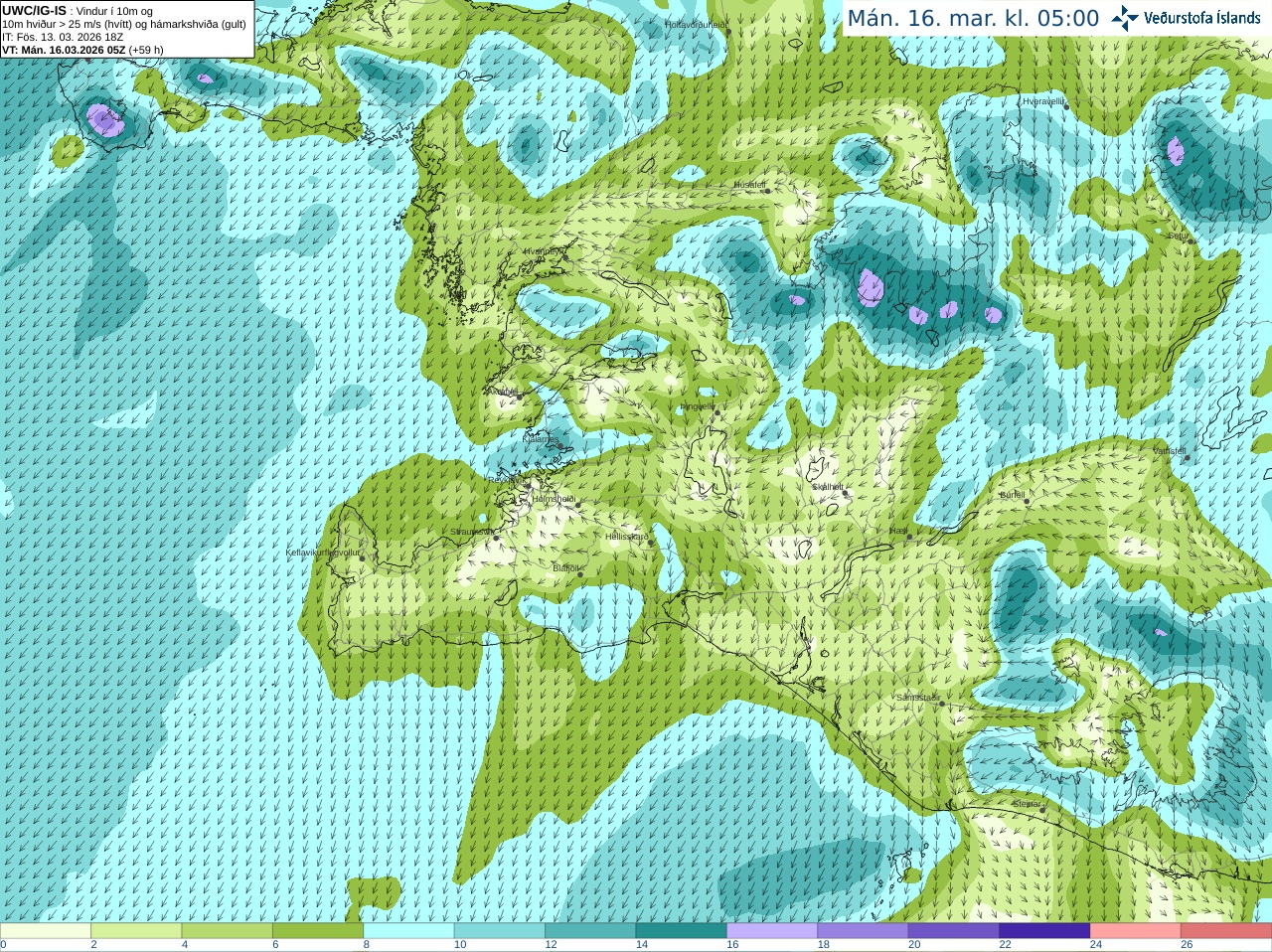Click the 8–10 m/s light cyan legend swatch
The width and height of the screenshot is (1272, 952).
pyautogui.click(x=408, y=931)
